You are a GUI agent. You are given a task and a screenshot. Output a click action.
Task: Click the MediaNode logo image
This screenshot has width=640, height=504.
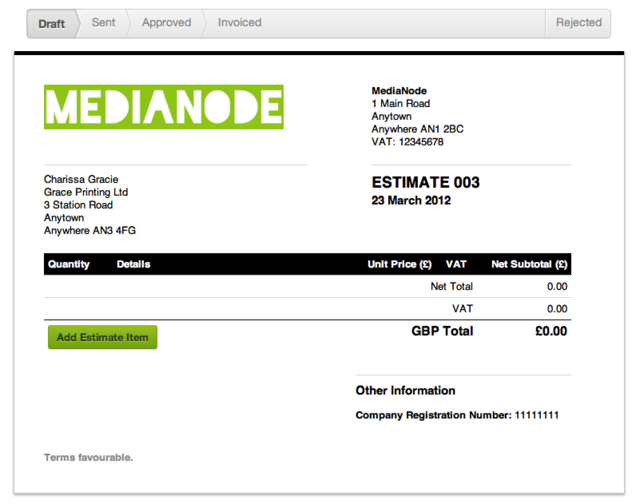click(163, 107)
